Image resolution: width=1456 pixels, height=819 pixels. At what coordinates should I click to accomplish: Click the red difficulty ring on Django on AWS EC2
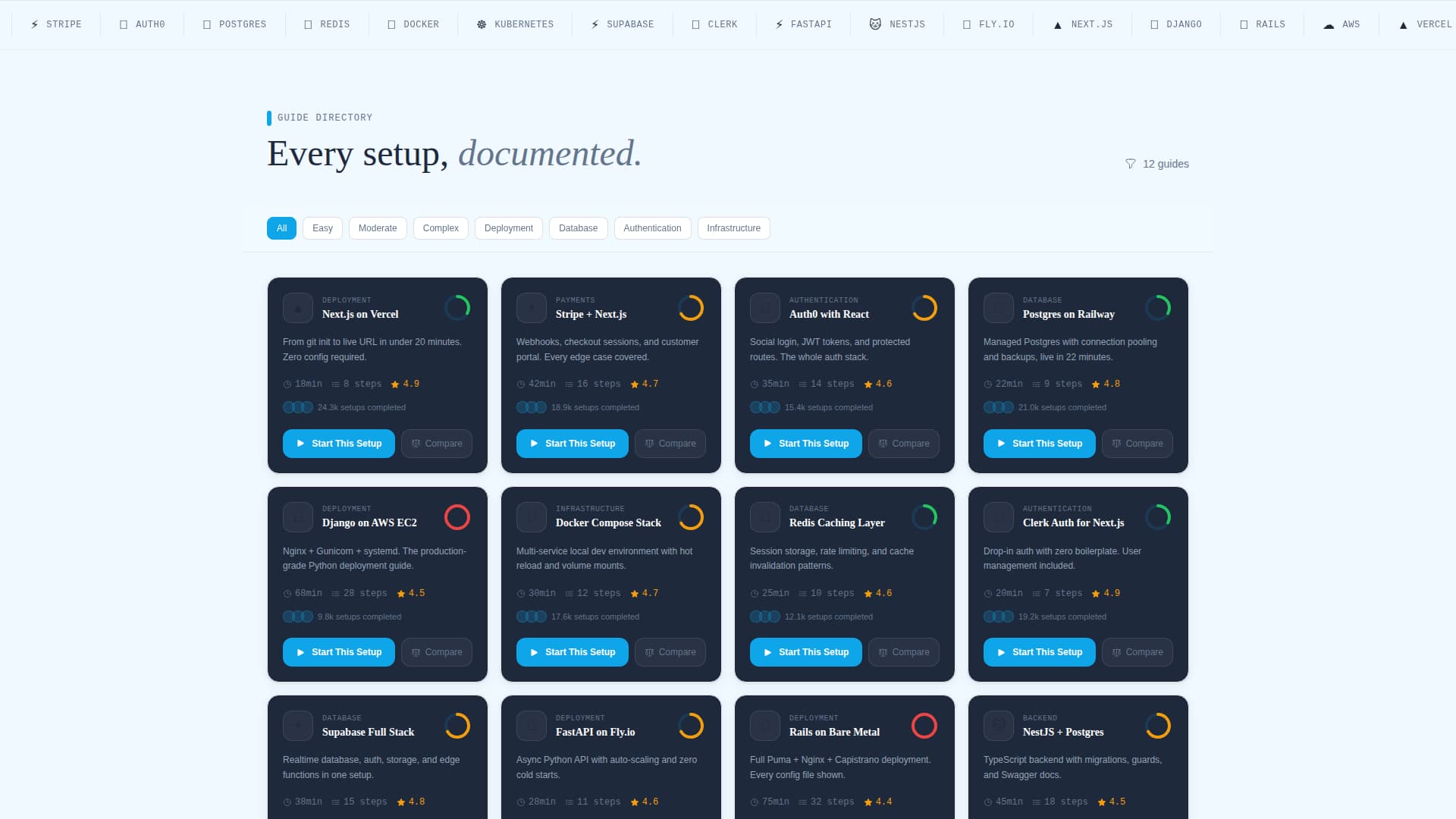point(457,517)
